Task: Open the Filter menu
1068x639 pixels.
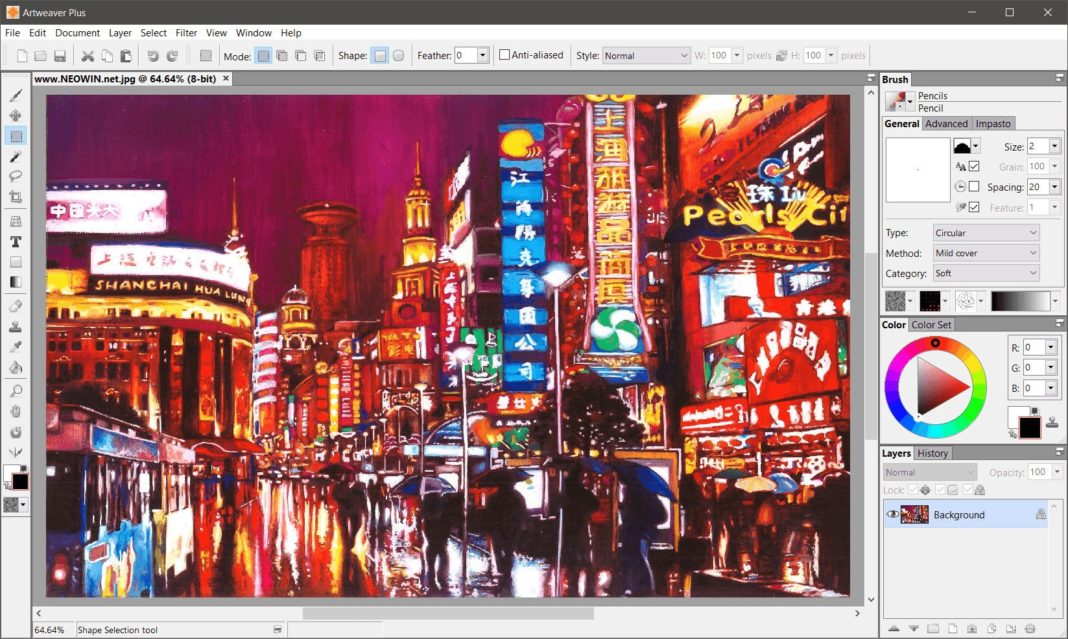Action: pos(186,32)
